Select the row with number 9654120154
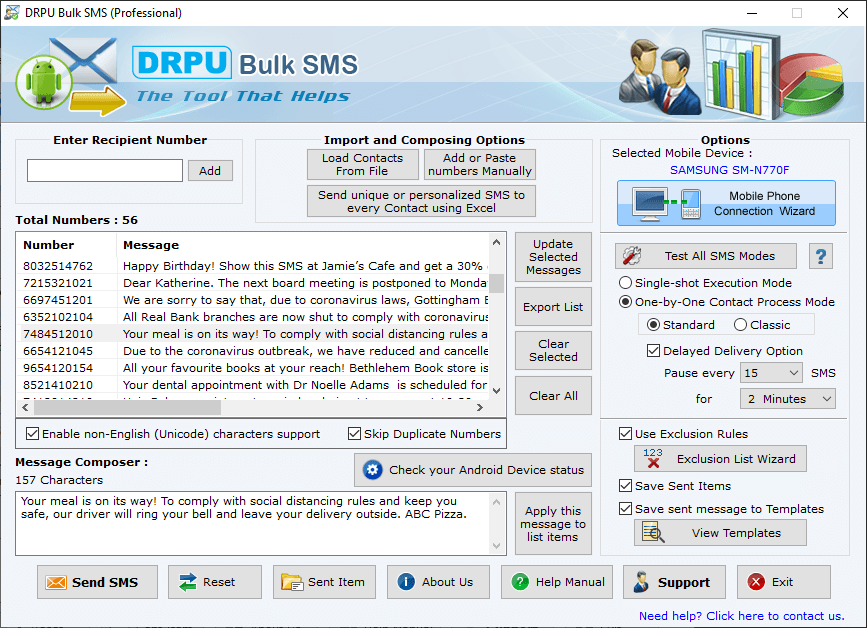The image size is (867, 628). point(253,368)
